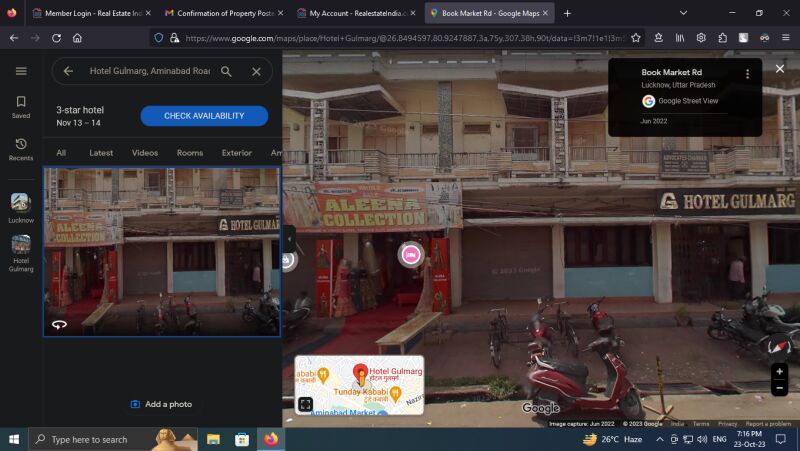
Task: Bookmark this page with the star
Action: click(636, 38)
